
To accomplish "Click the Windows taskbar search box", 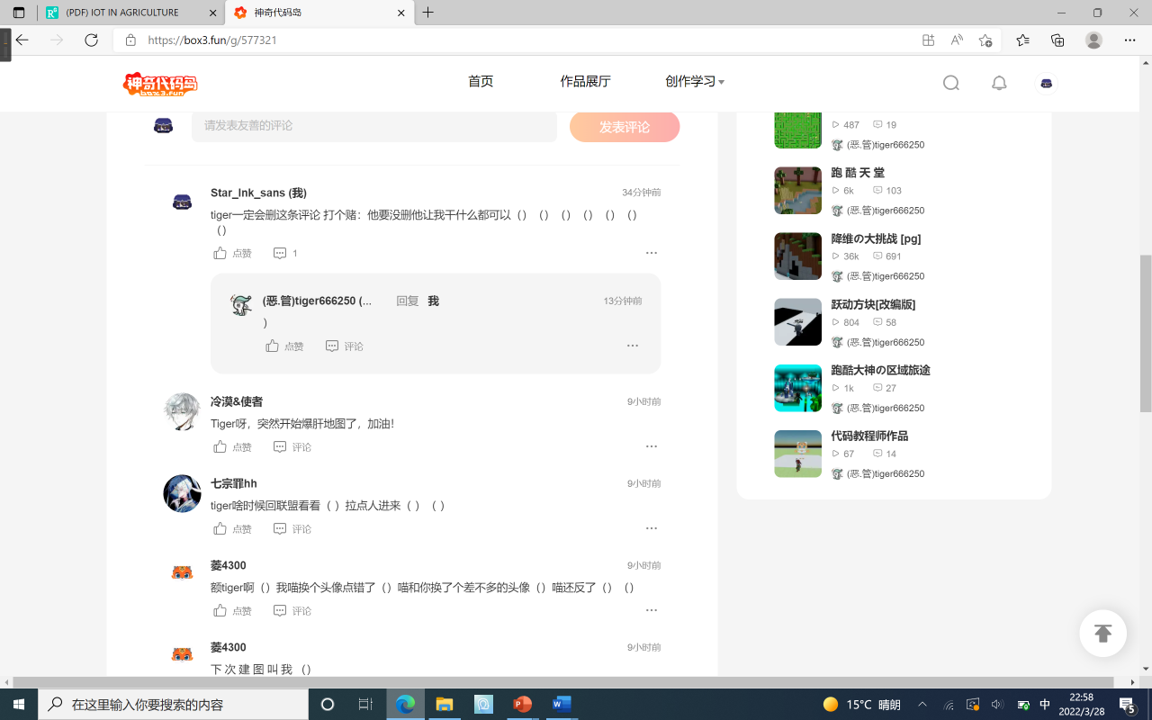I will tap(173, 705).
